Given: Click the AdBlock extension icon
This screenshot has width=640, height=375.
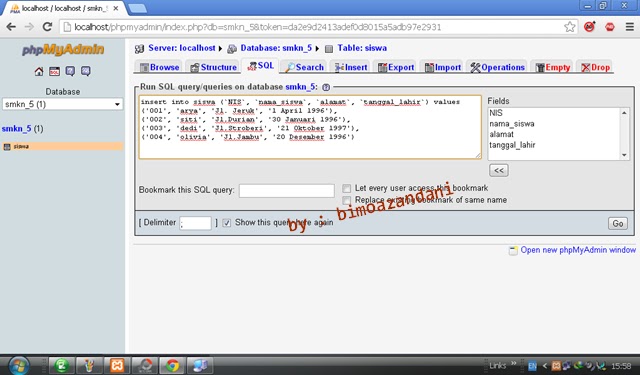Looking at the screenshot, I should 610,27.
